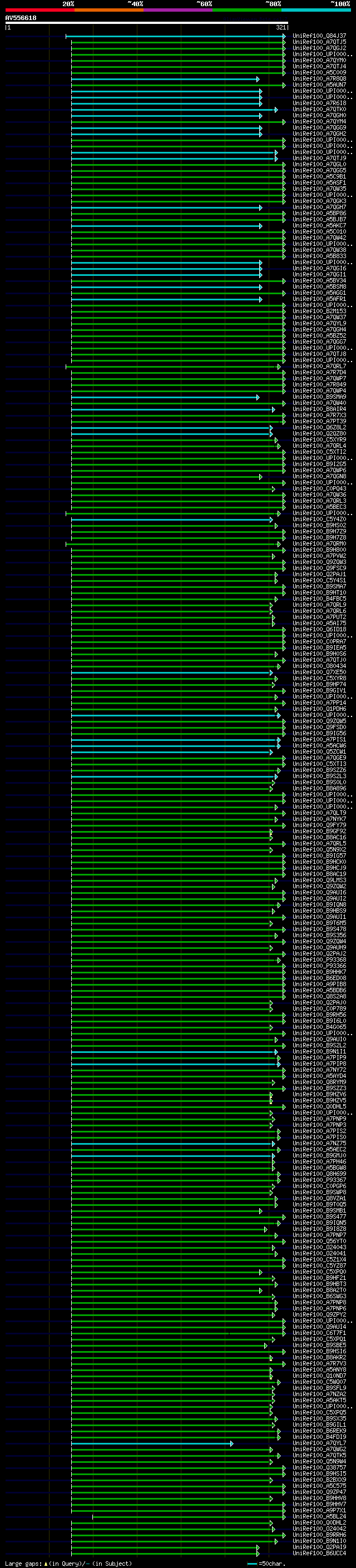356x1568 pixels.
Task: Click the red ~20% identity legend bar
Action: 39,10
